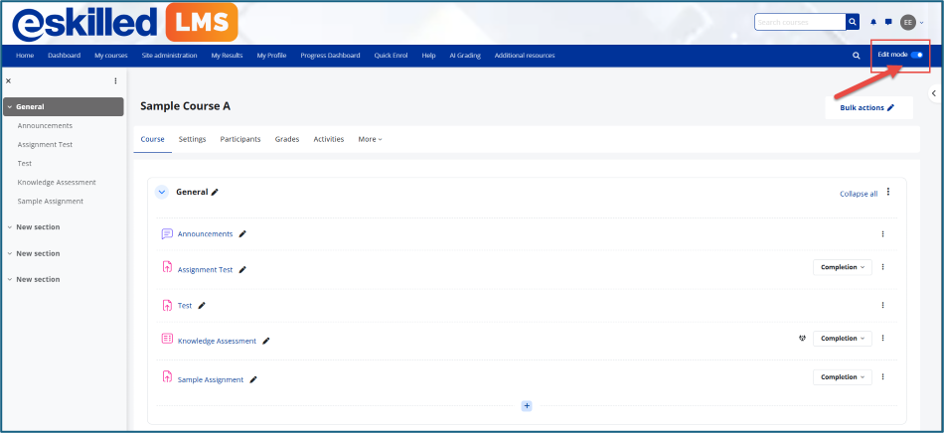Image resolution: width=944 pixels, height=433 pixels.
Task: Click the group mode icon on Knowledge Assessment
Action: tap(802, 338)
